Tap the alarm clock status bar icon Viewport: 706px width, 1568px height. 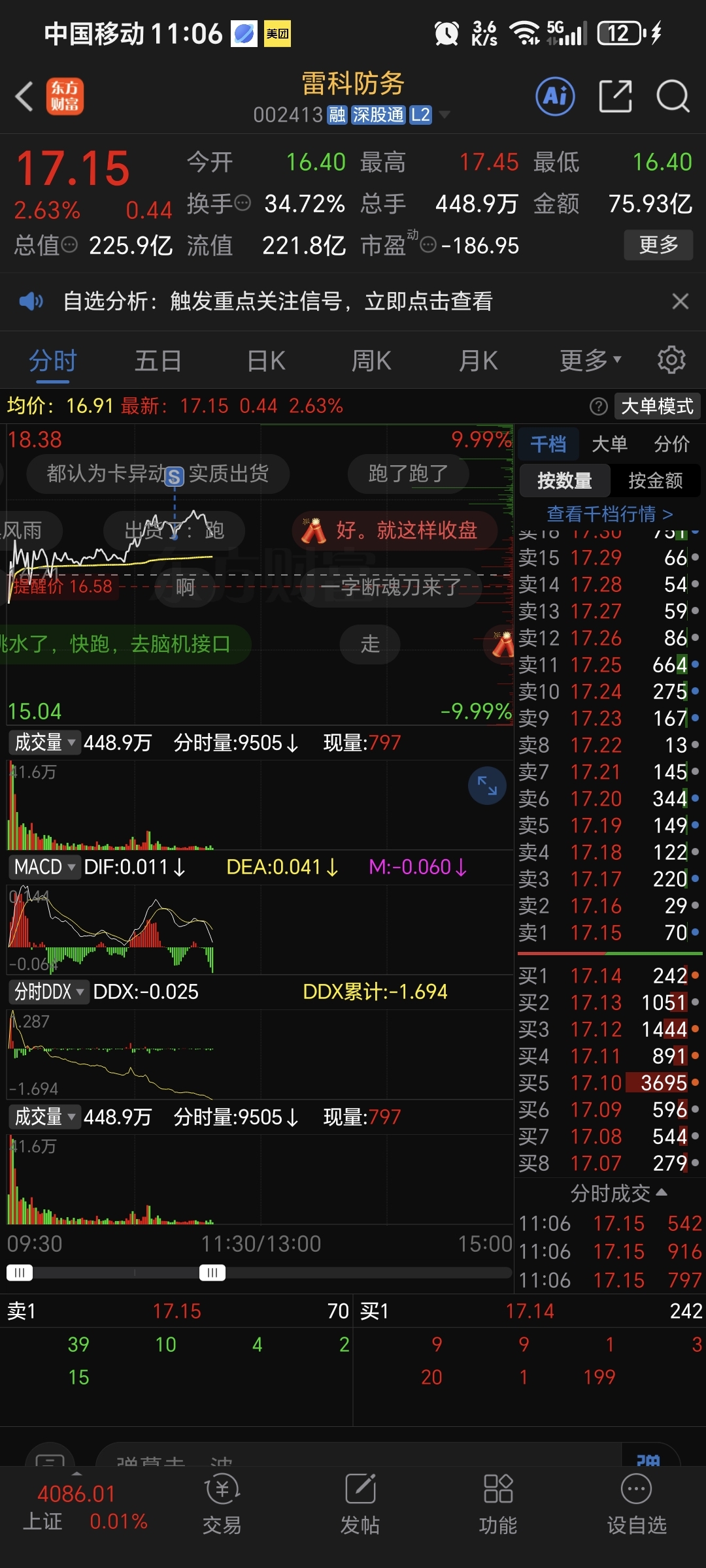click(446, 33)
